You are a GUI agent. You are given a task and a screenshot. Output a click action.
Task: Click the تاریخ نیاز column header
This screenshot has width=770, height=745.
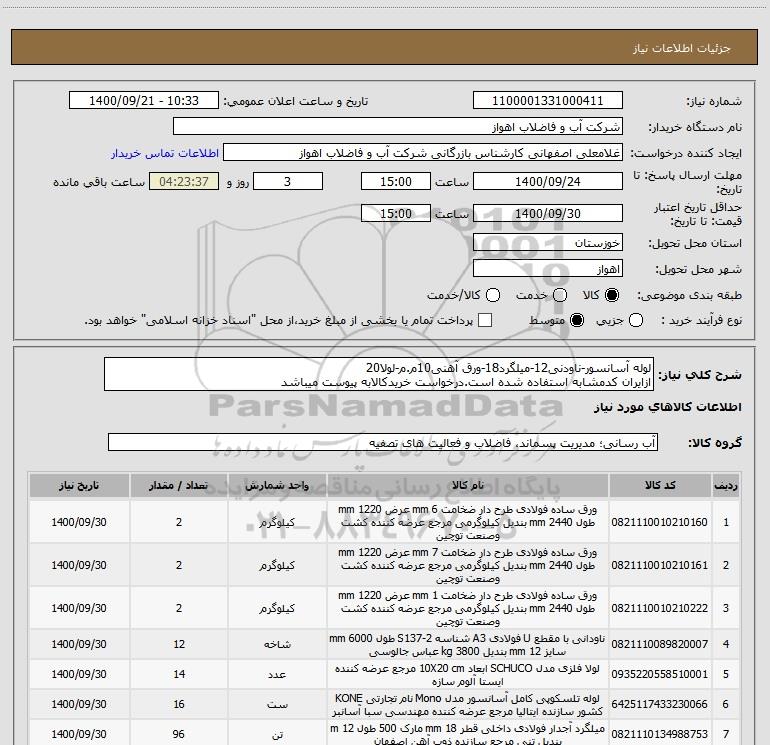(79, 486)
